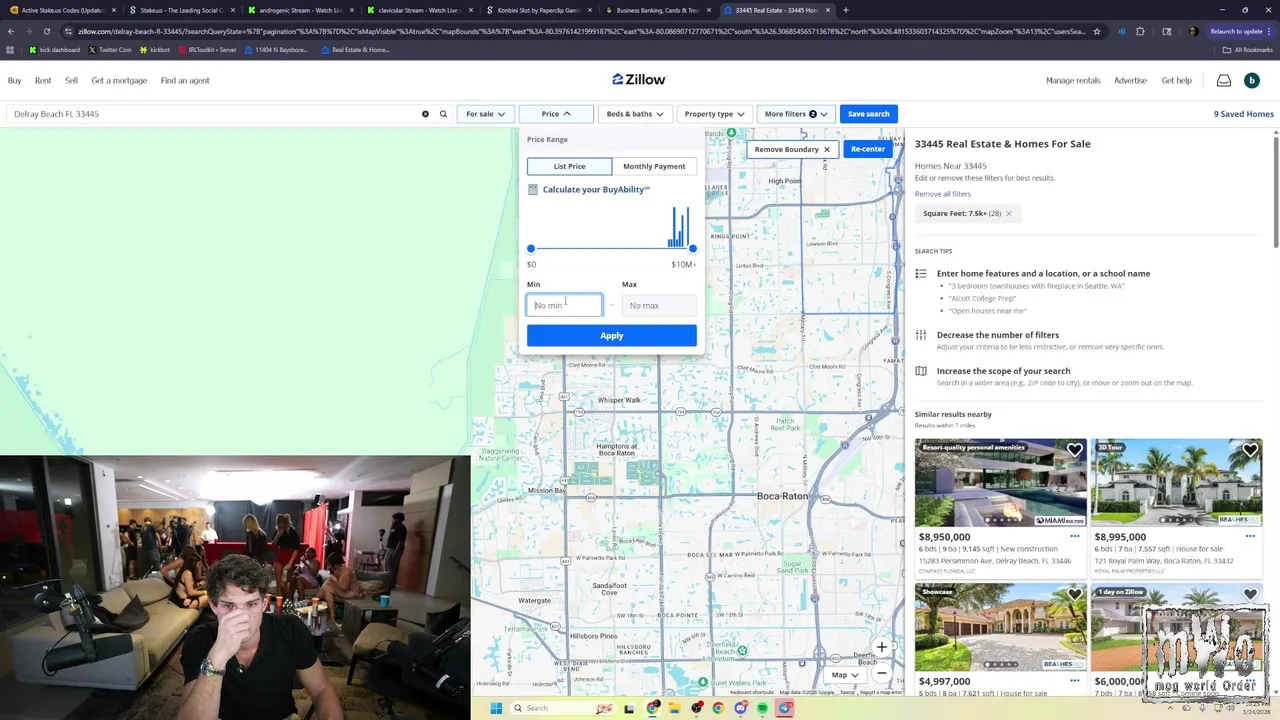Click Calculate your BuyAbility link
1280x720 pixels.
pyautogui.click(x=596, y=189)
